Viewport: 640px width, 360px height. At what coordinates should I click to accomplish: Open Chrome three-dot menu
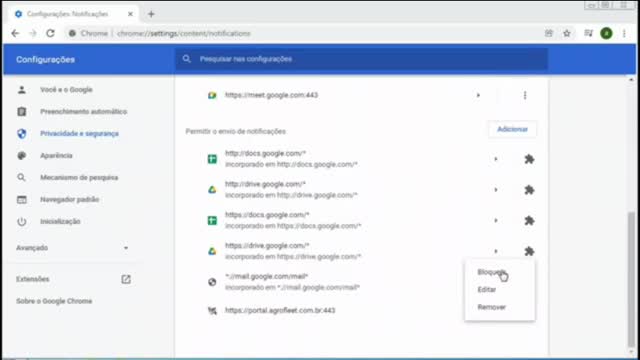pyautogui.click(x=624, y=33)
